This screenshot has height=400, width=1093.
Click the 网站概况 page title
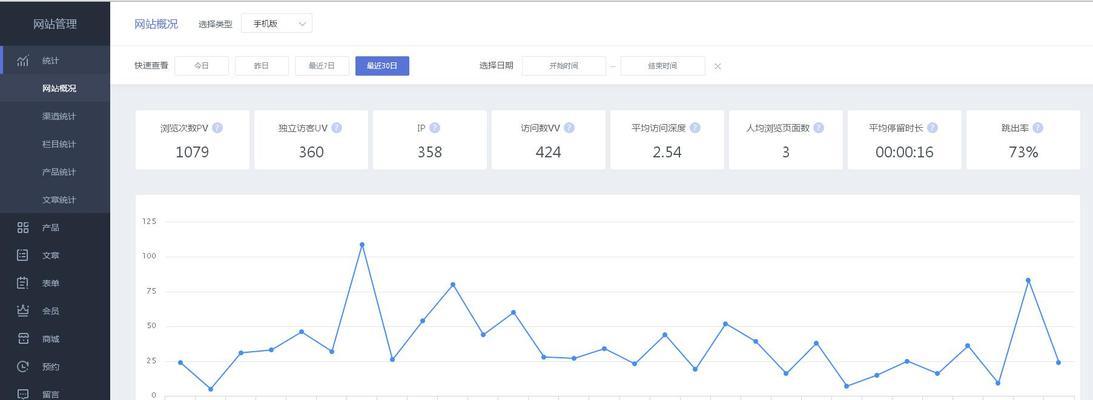(x=156, y=24)
